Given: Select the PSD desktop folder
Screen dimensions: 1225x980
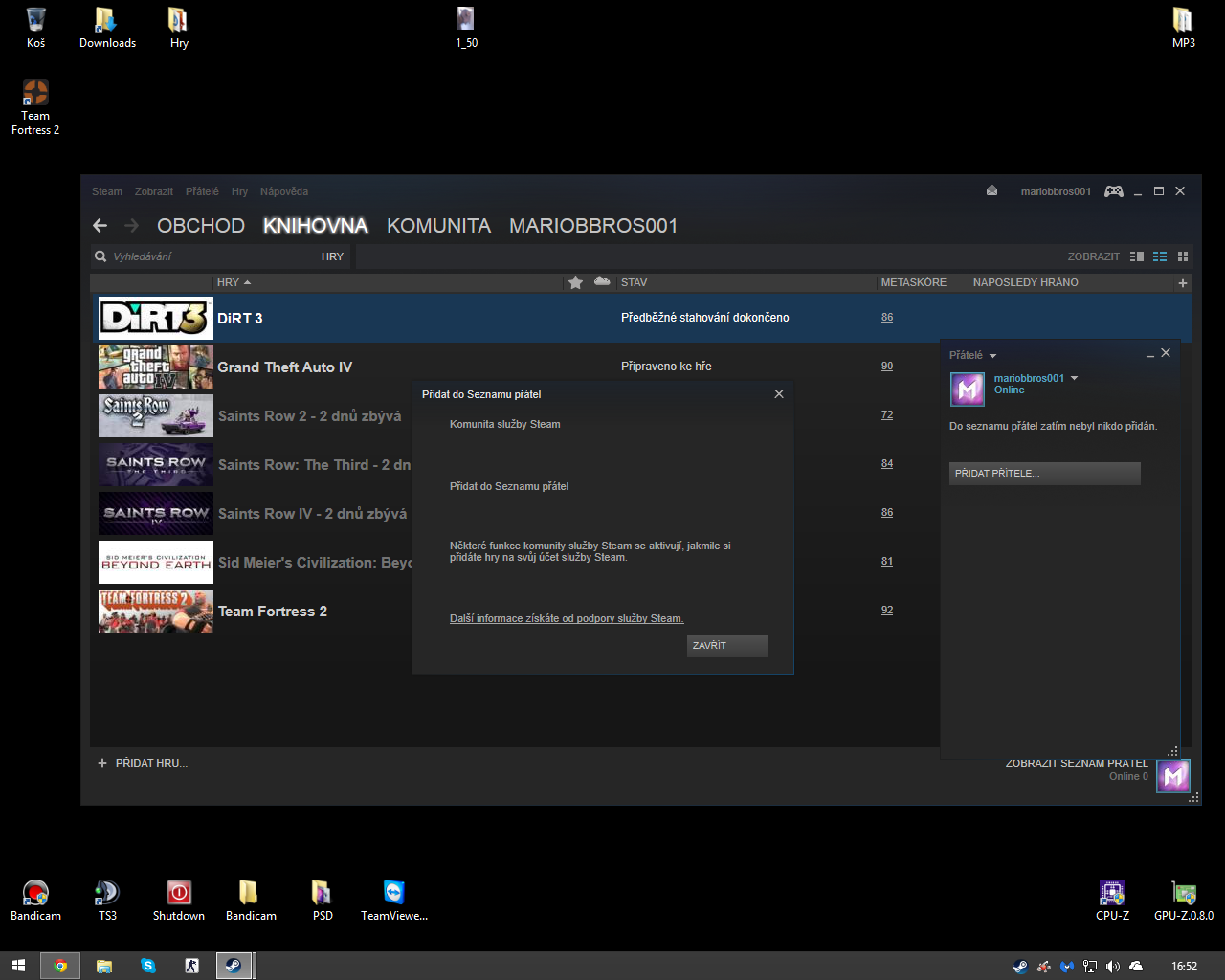Looking at the screenshot, I should point(323,901).
